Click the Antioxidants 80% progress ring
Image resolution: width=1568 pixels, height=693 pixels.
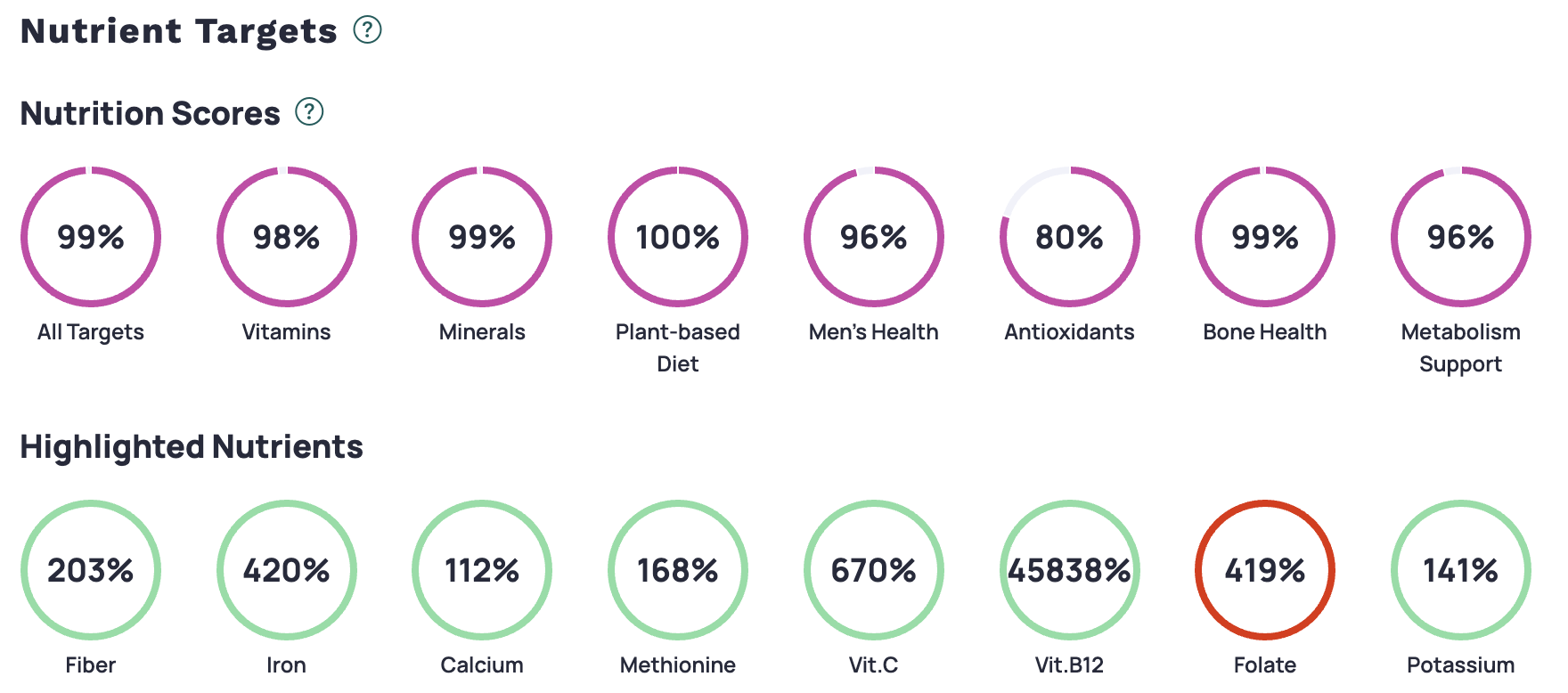(x=1069, y=237)
